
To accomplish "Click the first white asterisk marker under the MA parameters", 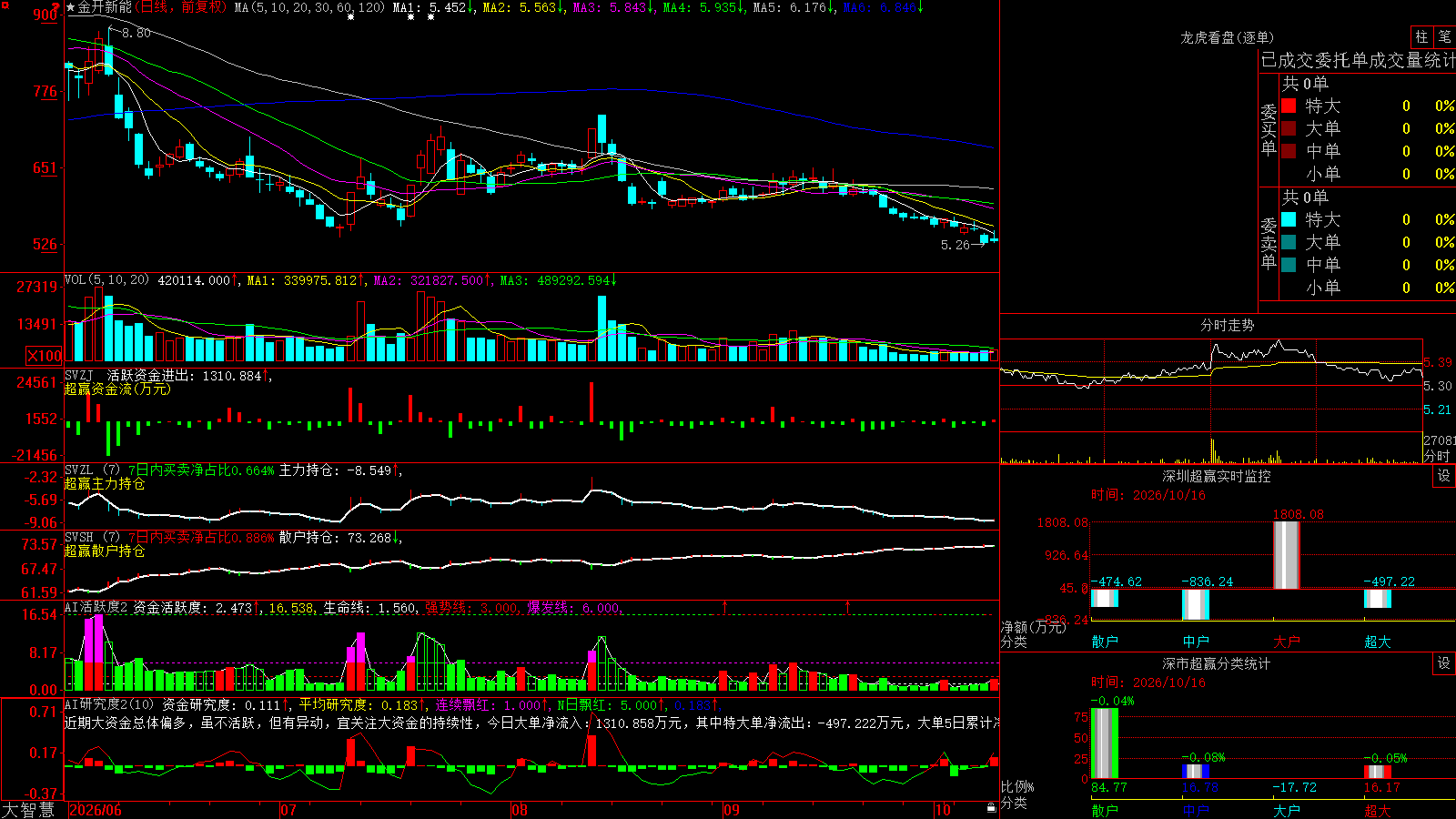I will pyautogui.click(x=351, y=17).
